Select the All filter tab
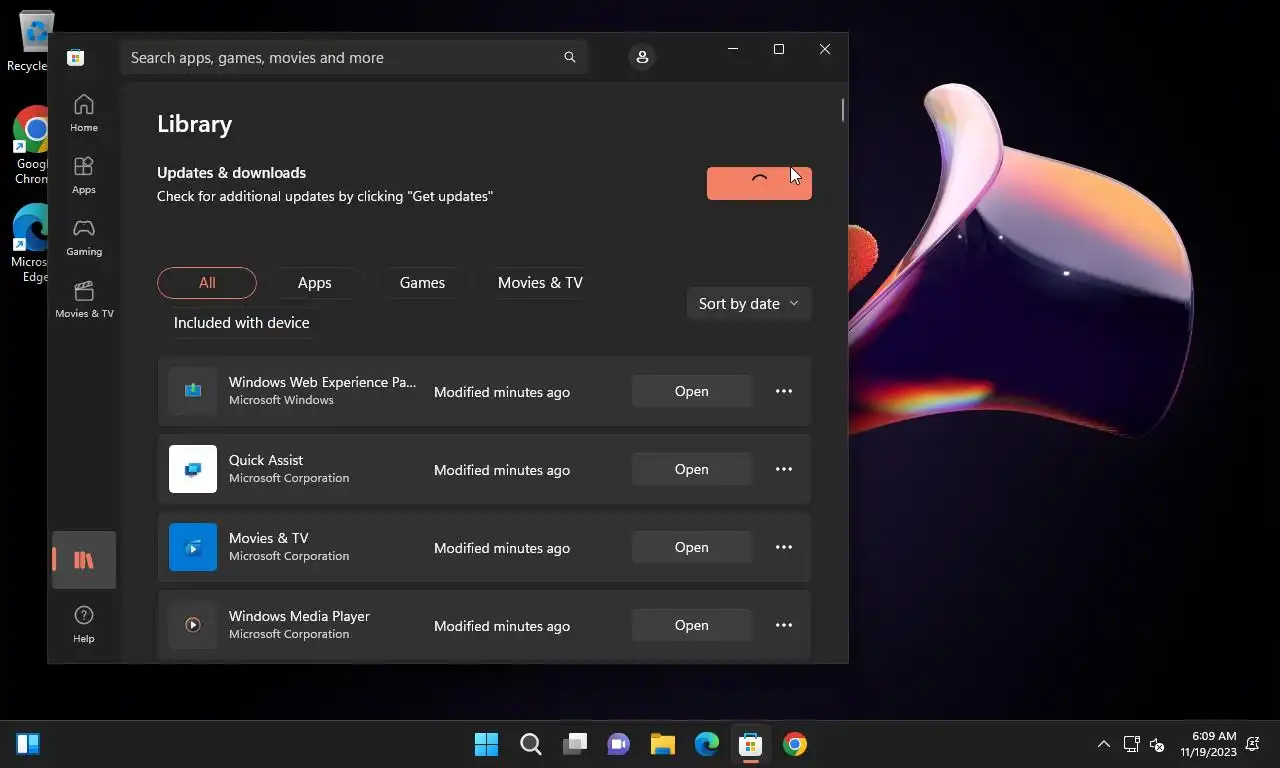1280x768 pixels. click(x=207, y=283)
